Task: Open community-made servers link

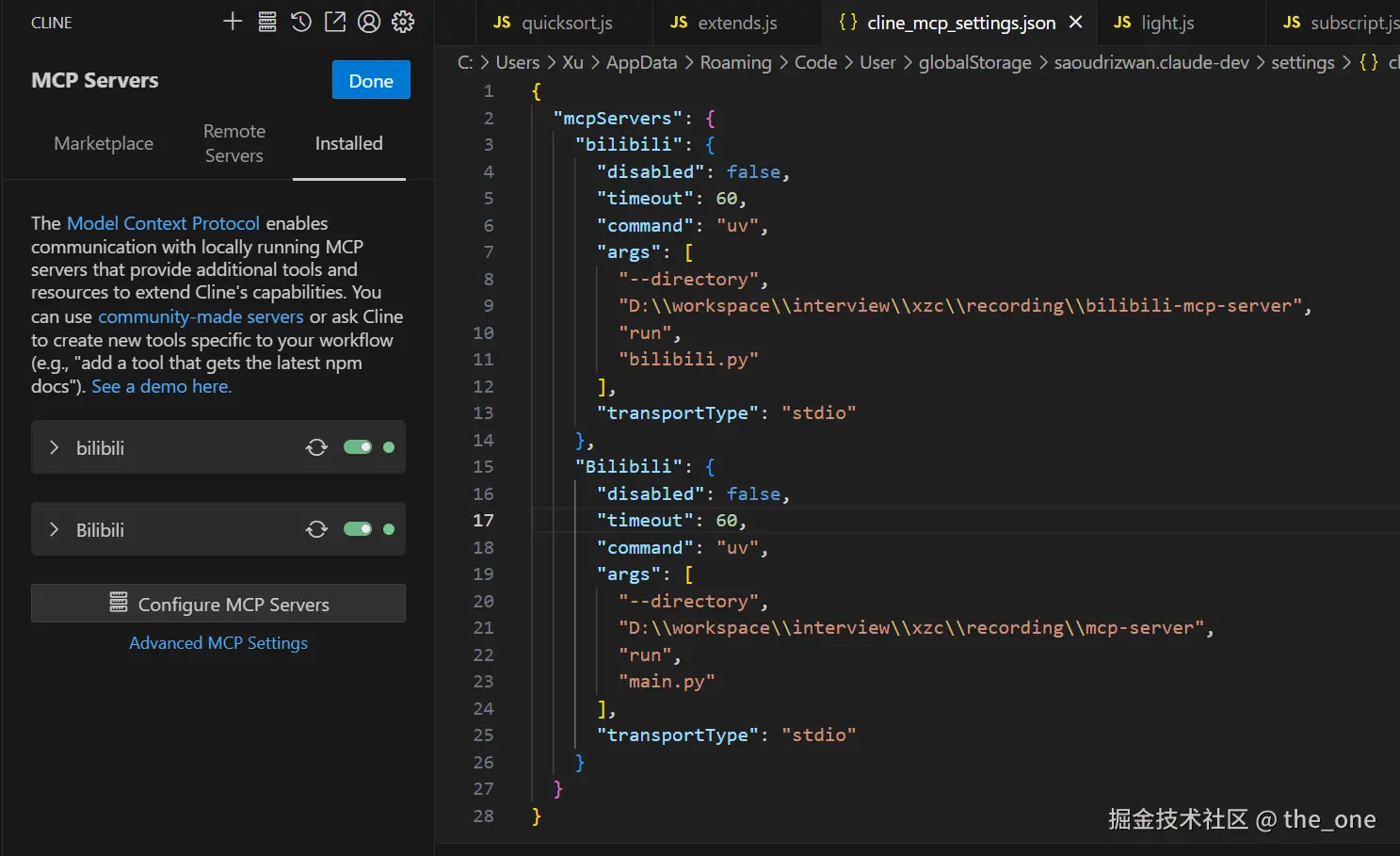Action: 201,316
